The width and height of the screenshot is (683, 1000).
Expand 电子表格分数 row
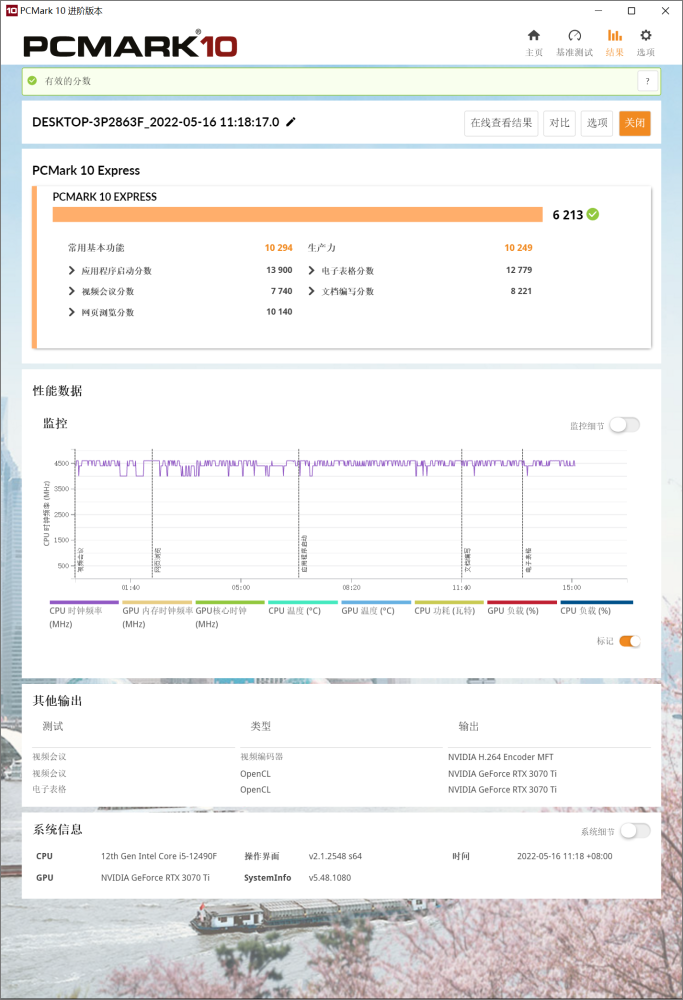311,270
